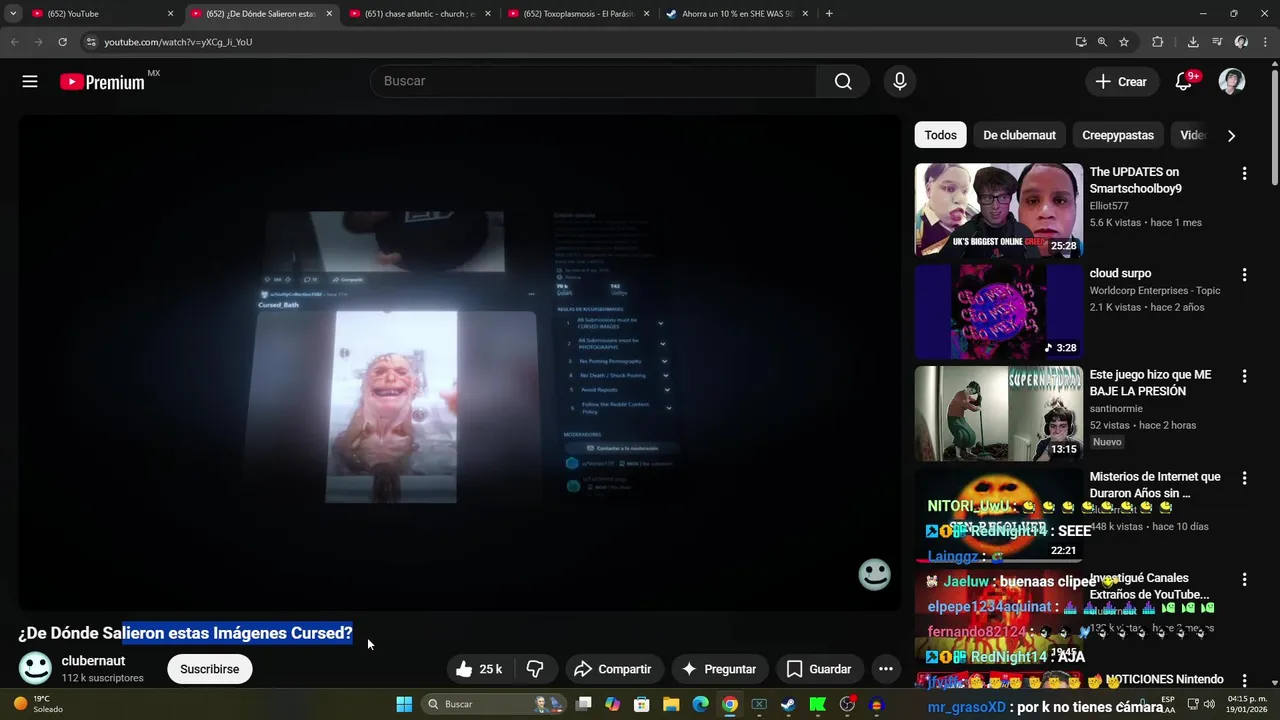Image resolution: width=1280 pixels, height=720 pixels.
Task: Click the YouTube search input field
Action: pos(593,81)
